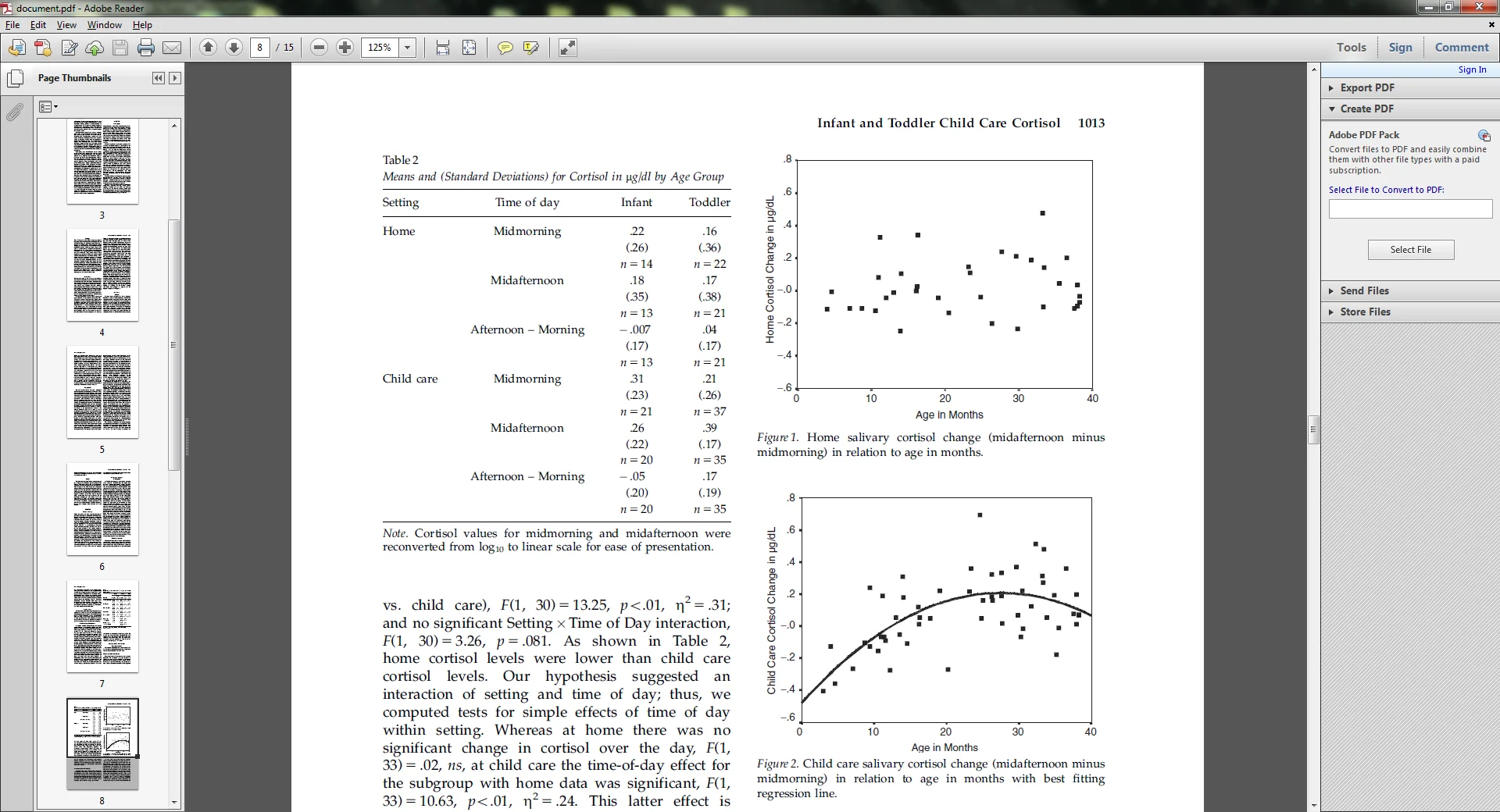Click the scrolling-mode page width icon

[443, 48]
